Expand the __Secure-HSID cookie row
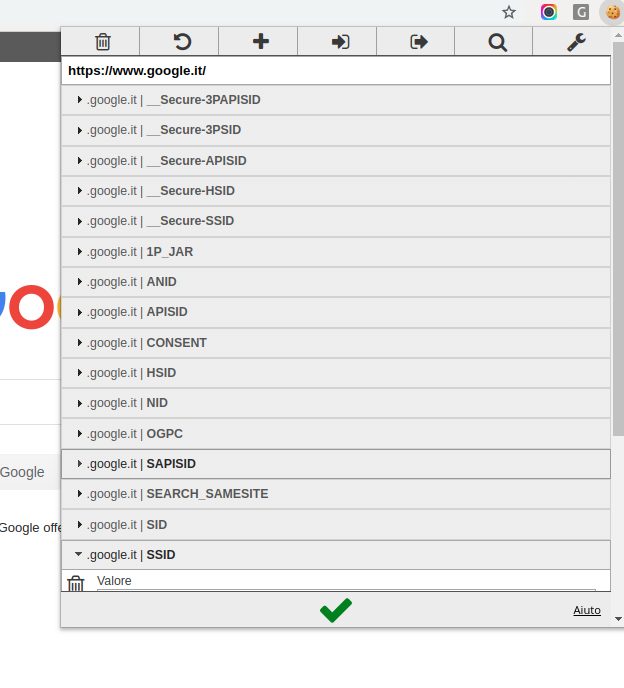This screenshot has width=624, height=688. 336,191
